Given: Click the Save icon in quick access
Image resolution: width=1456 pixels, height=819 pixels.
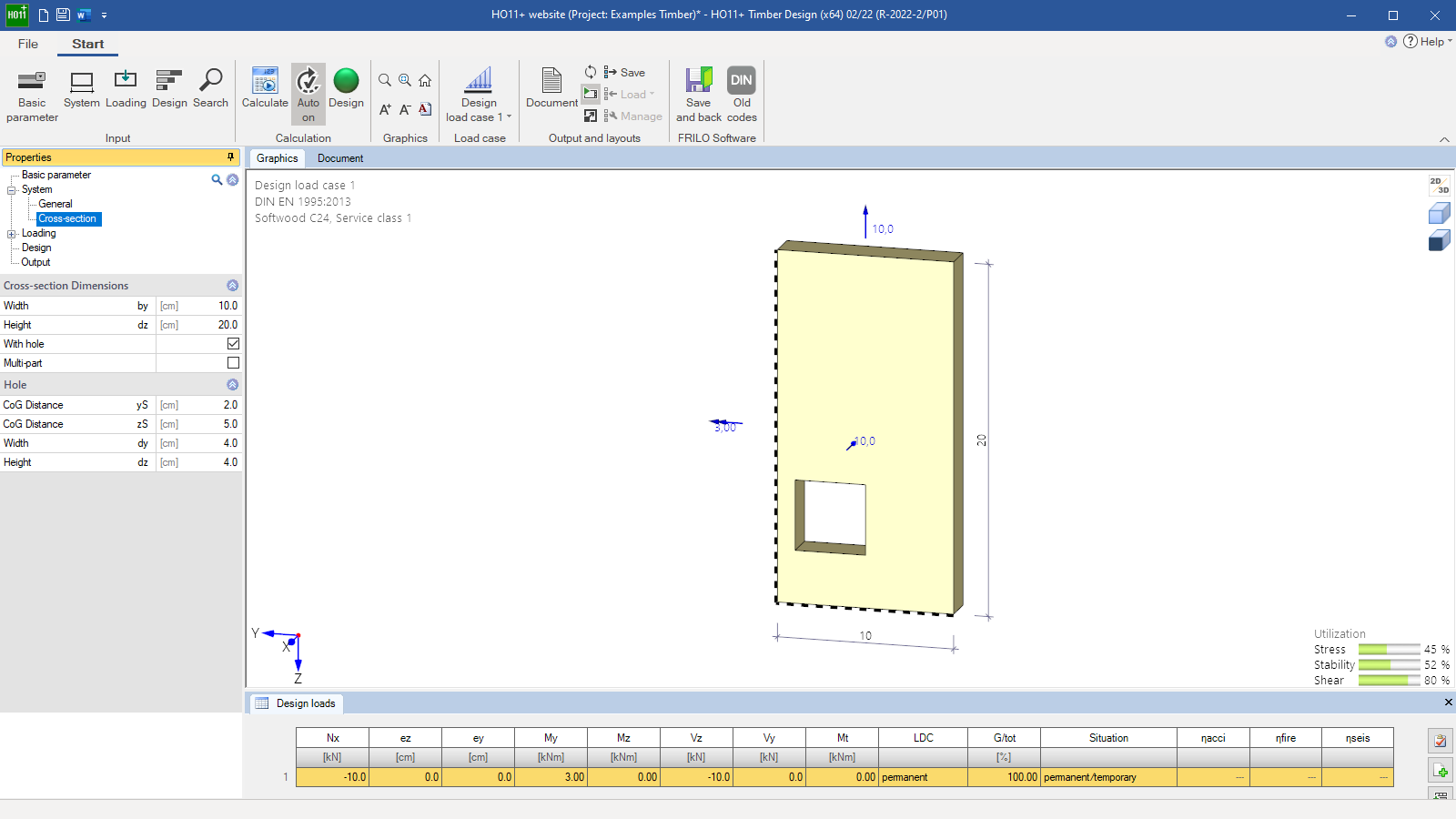Looking at the screenshot, I should 63,15.
